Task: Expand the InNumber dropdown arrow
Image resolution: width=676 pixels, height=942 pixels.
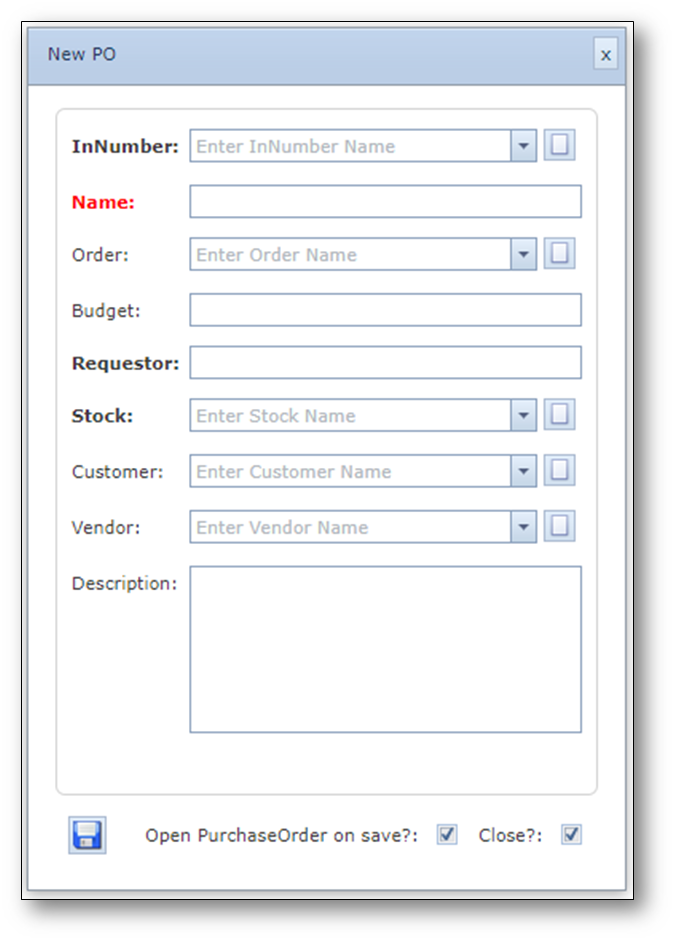Action: point(523,146)
